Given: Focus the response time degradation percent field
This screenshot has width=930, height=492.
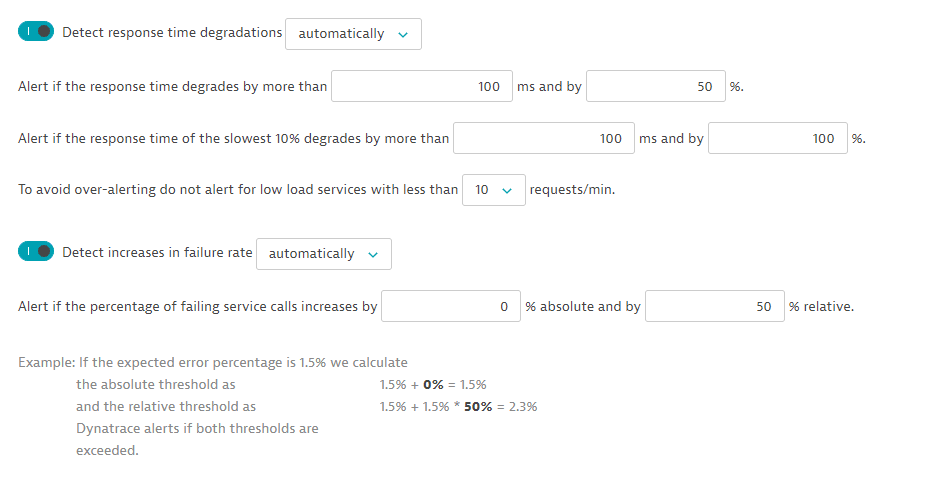Looking at the screenshot, I should tap(654, 87).
